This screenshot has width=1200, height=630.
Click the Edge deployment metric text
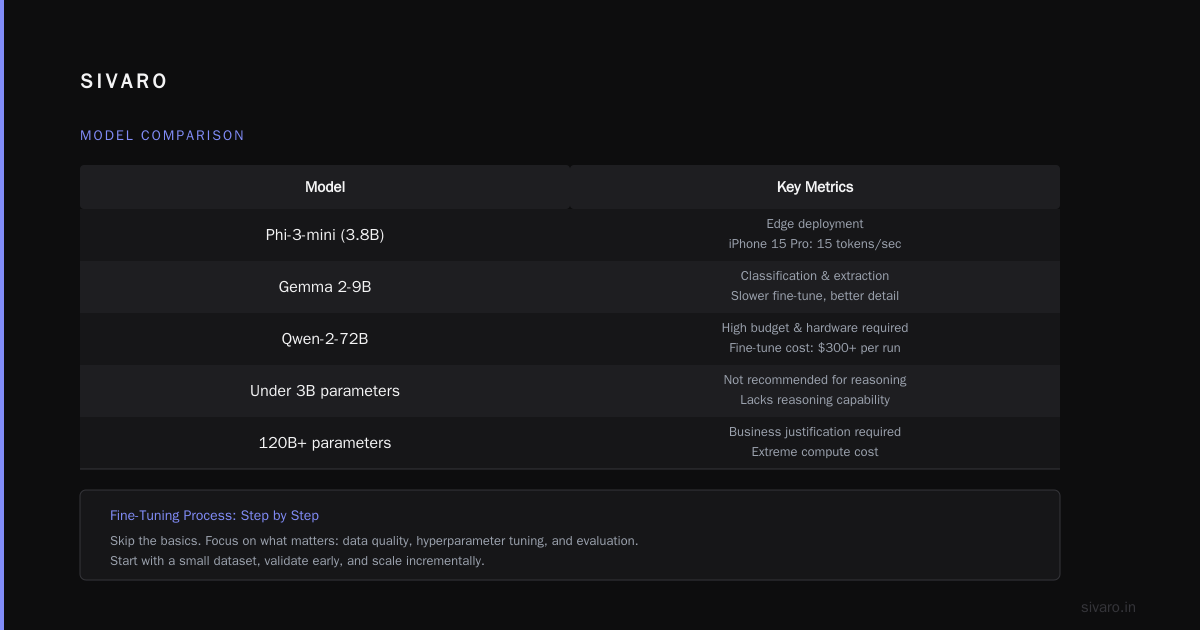click(815, 224)
